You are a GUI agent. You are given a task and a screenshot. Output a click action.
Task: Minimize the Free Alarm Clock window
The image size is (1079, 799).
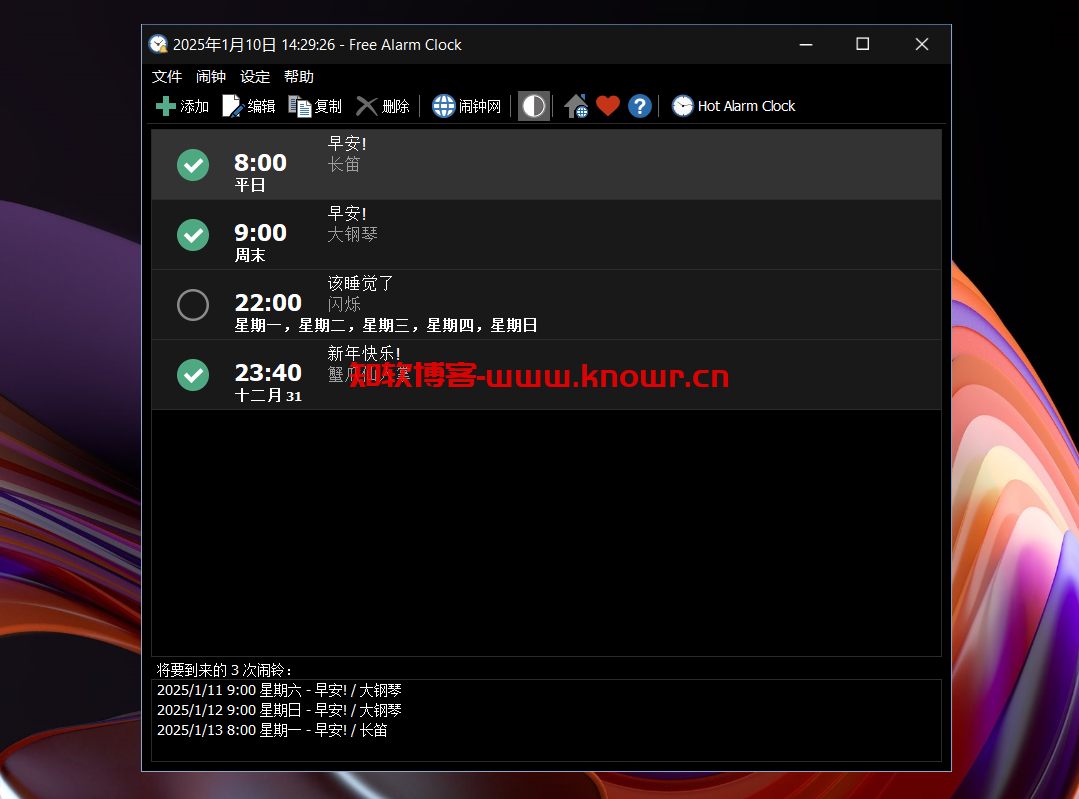click(806, 44)
